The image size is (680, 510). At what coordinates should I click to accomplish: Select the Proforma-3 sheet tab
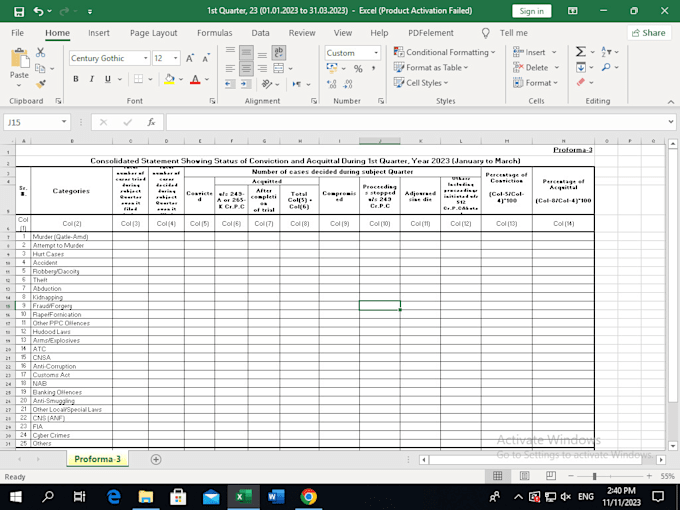pyautogui.click(x=98, y=459)
